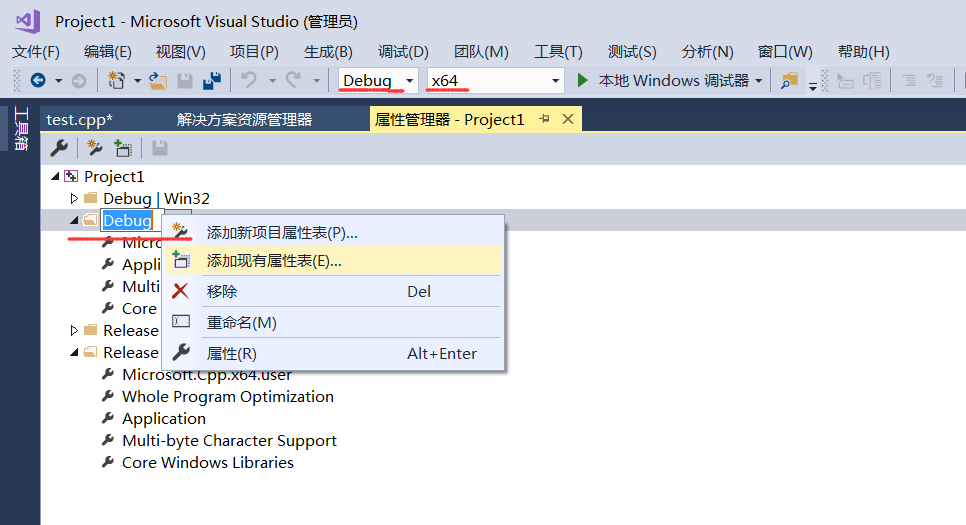The image size is (966, 525).
Task: Open the 分析(N) menu
Action: [707, 52]
